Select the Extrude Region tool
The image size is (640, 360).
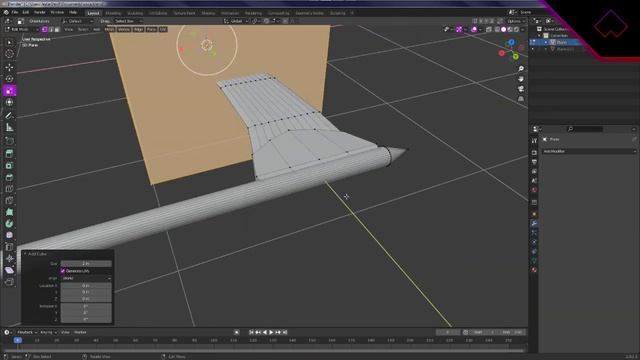[9, 154]
